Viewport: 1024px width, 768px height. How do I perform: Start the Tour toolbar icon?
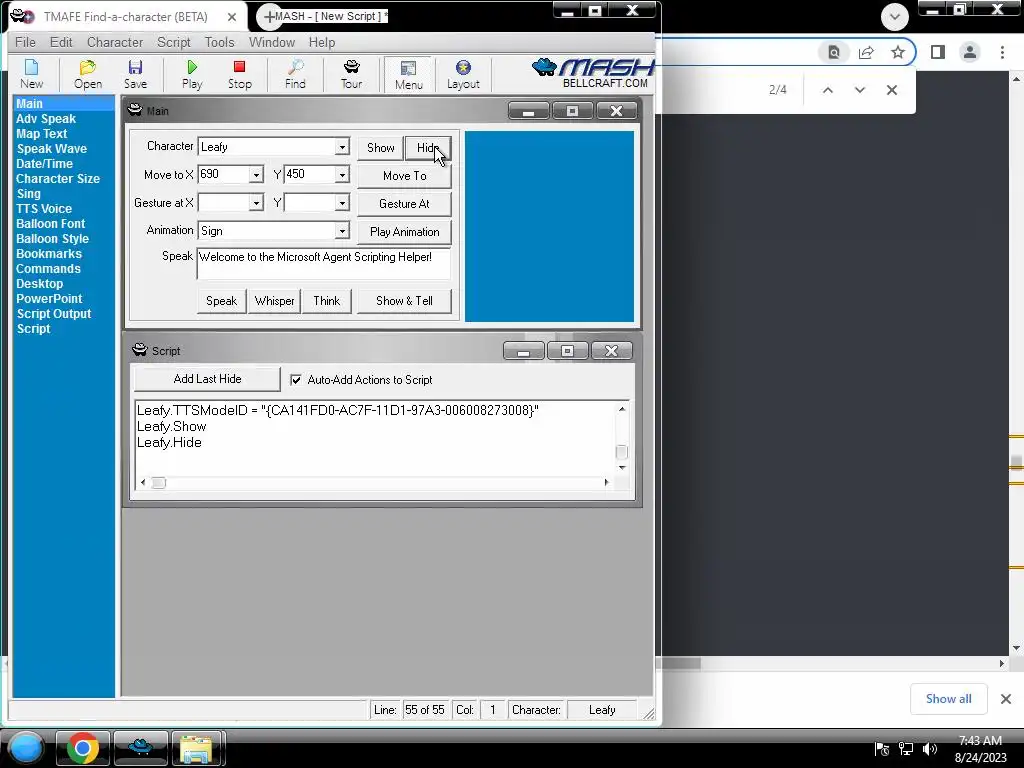351,74
